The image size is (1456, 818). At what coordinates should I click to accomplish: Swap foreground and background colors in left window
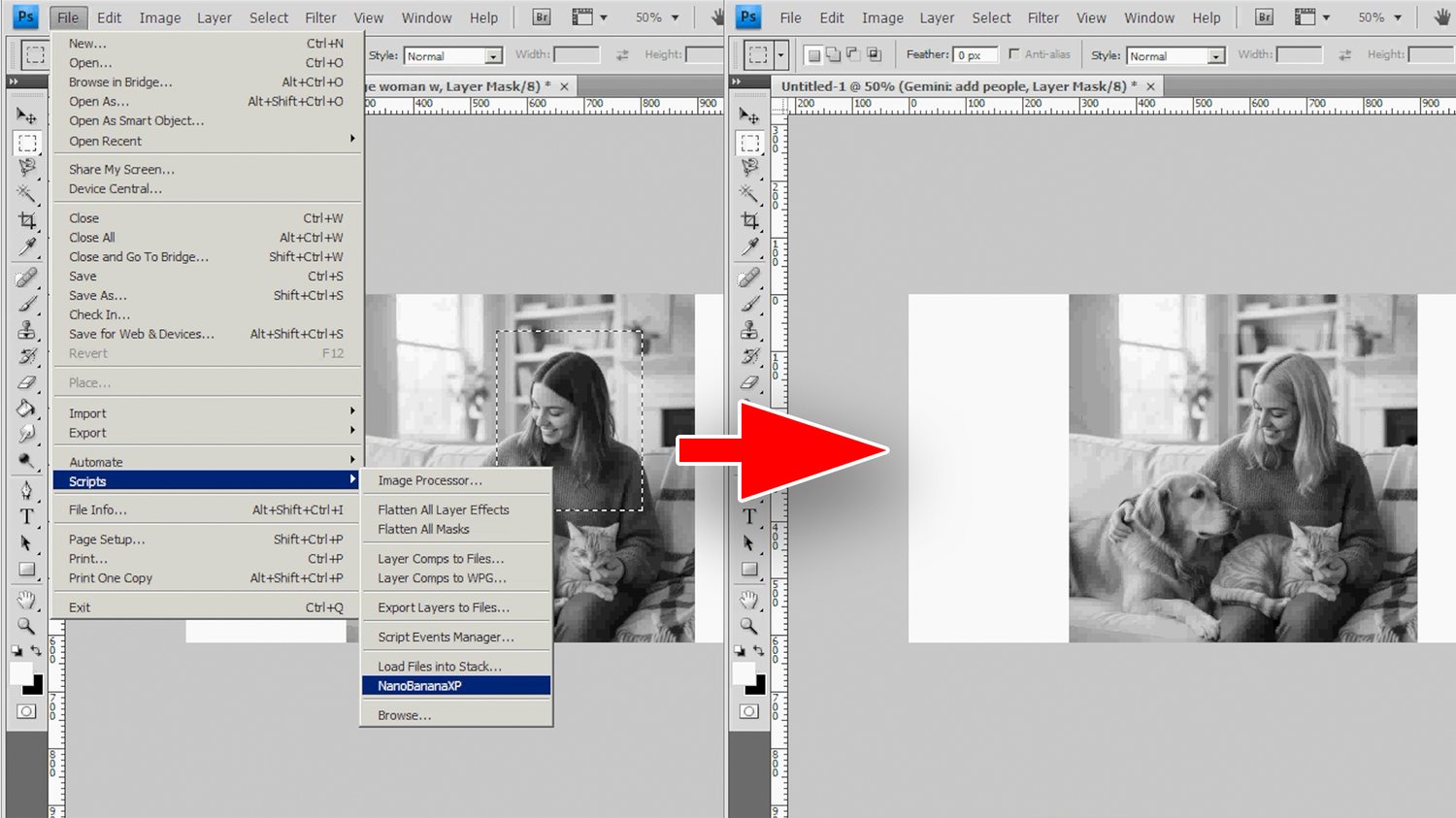point(36,651)
